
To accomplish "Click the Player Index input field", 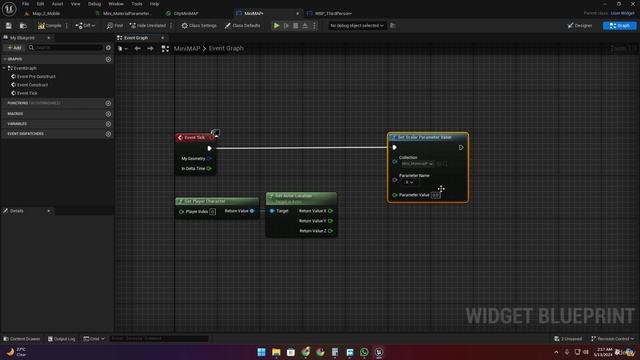I will (x=212, y=211).
